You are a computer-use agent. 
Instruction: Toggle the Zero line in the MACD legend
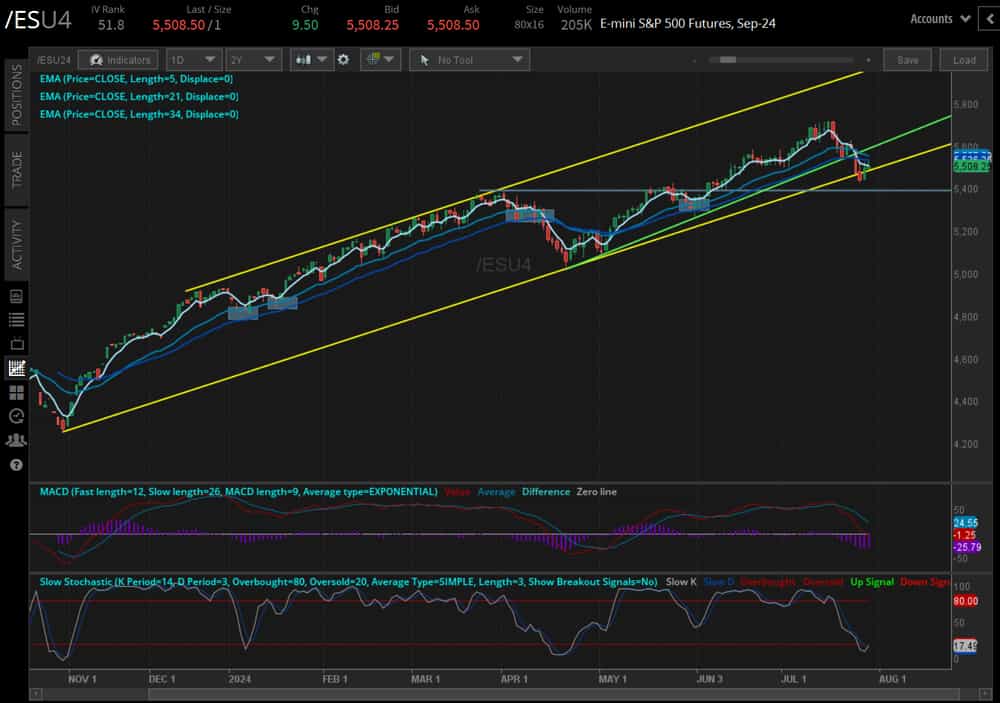point(595,492)
